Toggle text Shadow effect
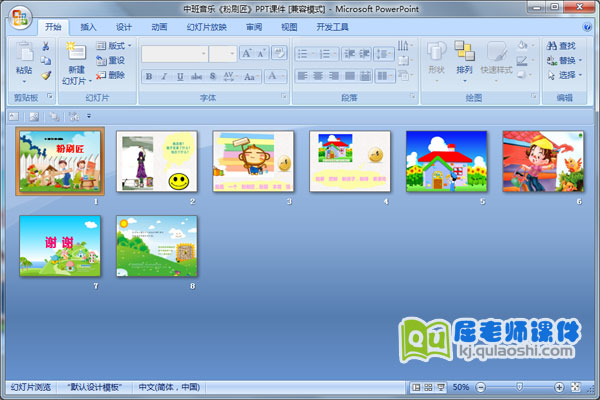The image size is (600, 400). click(213, 76)
